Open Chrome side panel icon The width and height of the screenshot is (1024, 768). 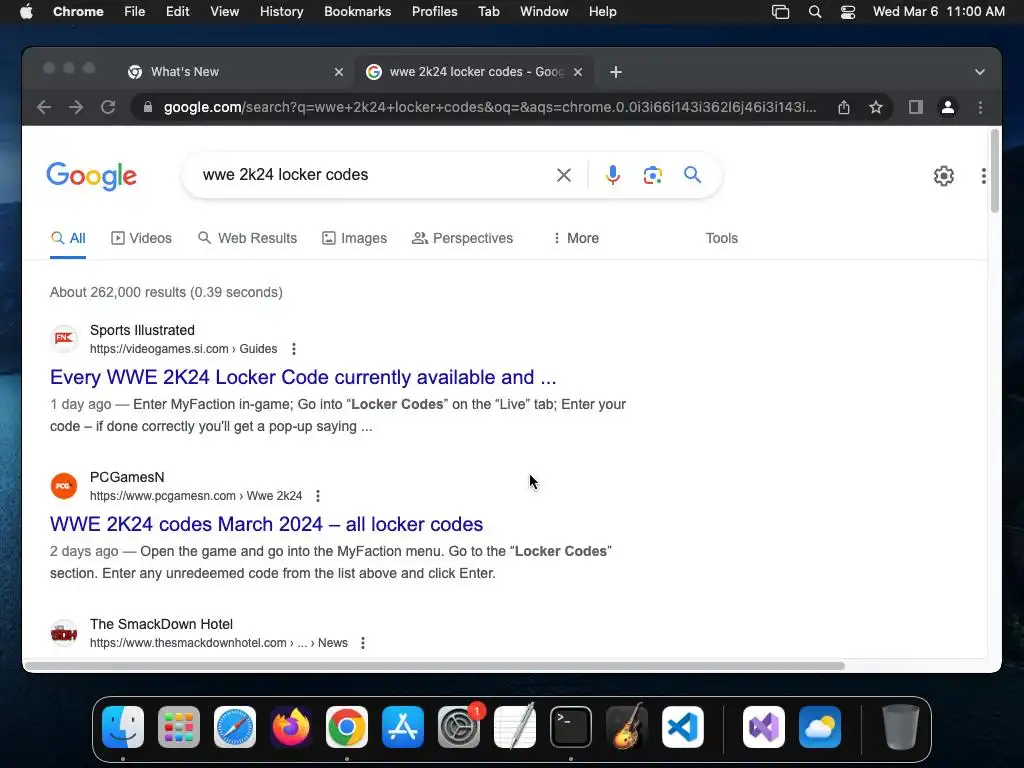916,107
